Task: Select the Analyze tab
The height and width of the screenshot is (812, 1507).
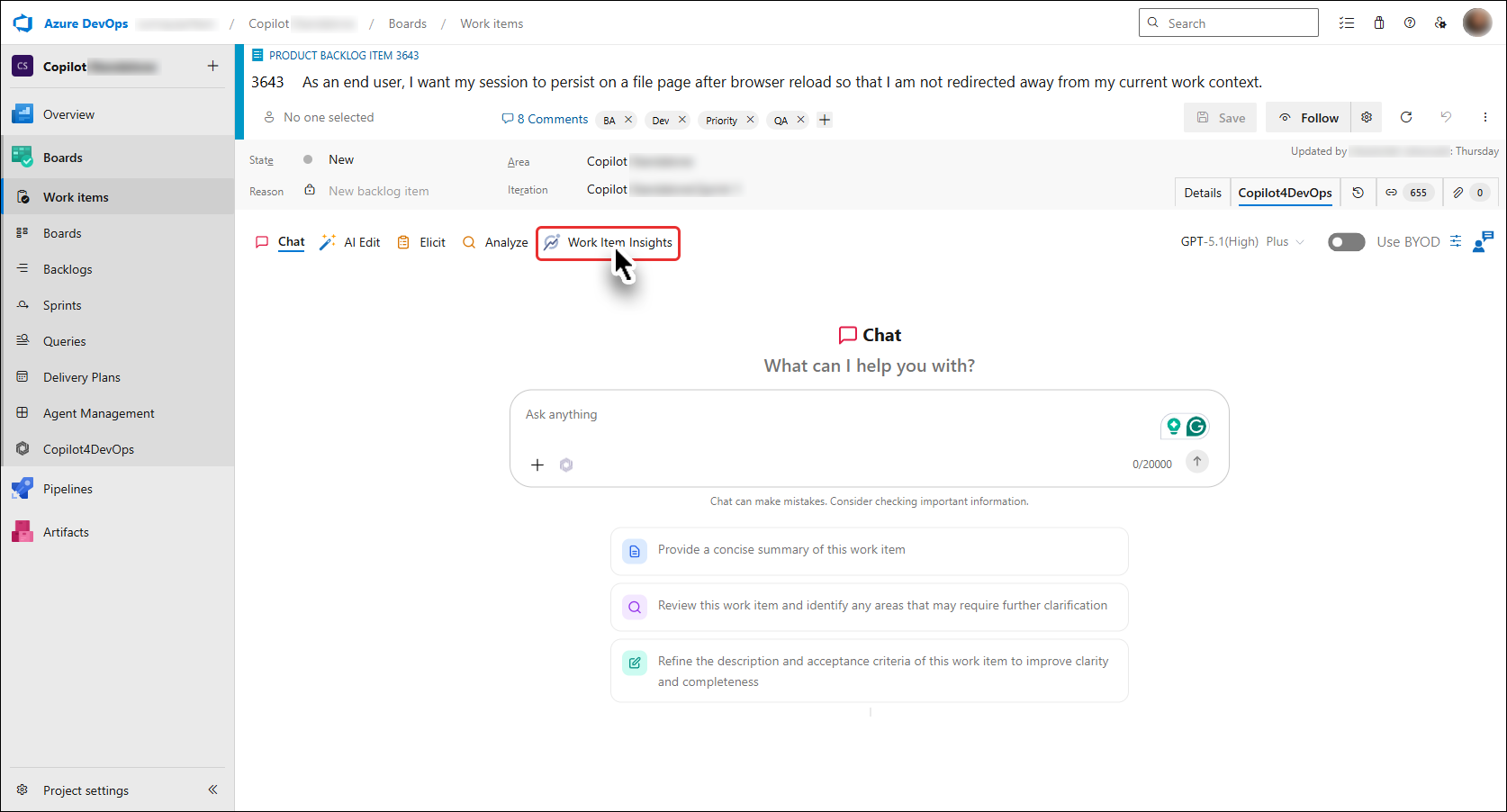Action: tap(495, 242)
